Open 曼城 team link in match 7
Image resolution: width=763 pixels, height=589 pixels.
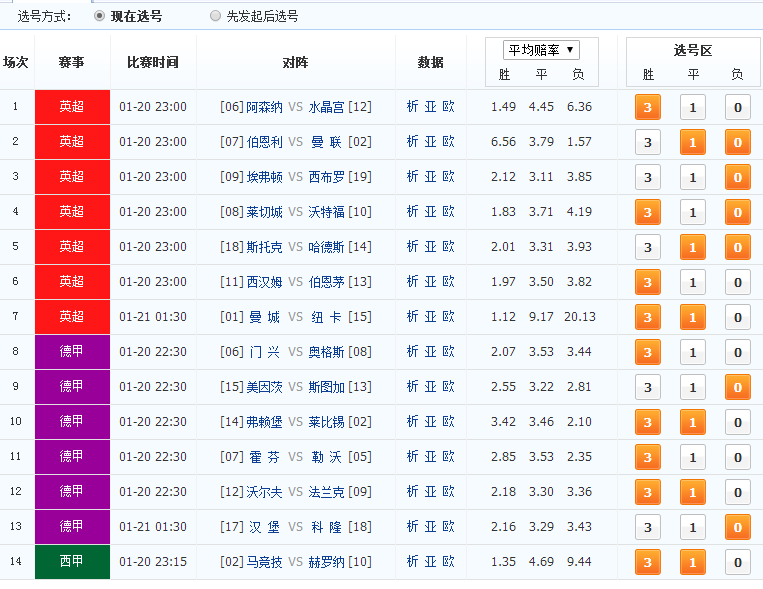tap(264, 317)
